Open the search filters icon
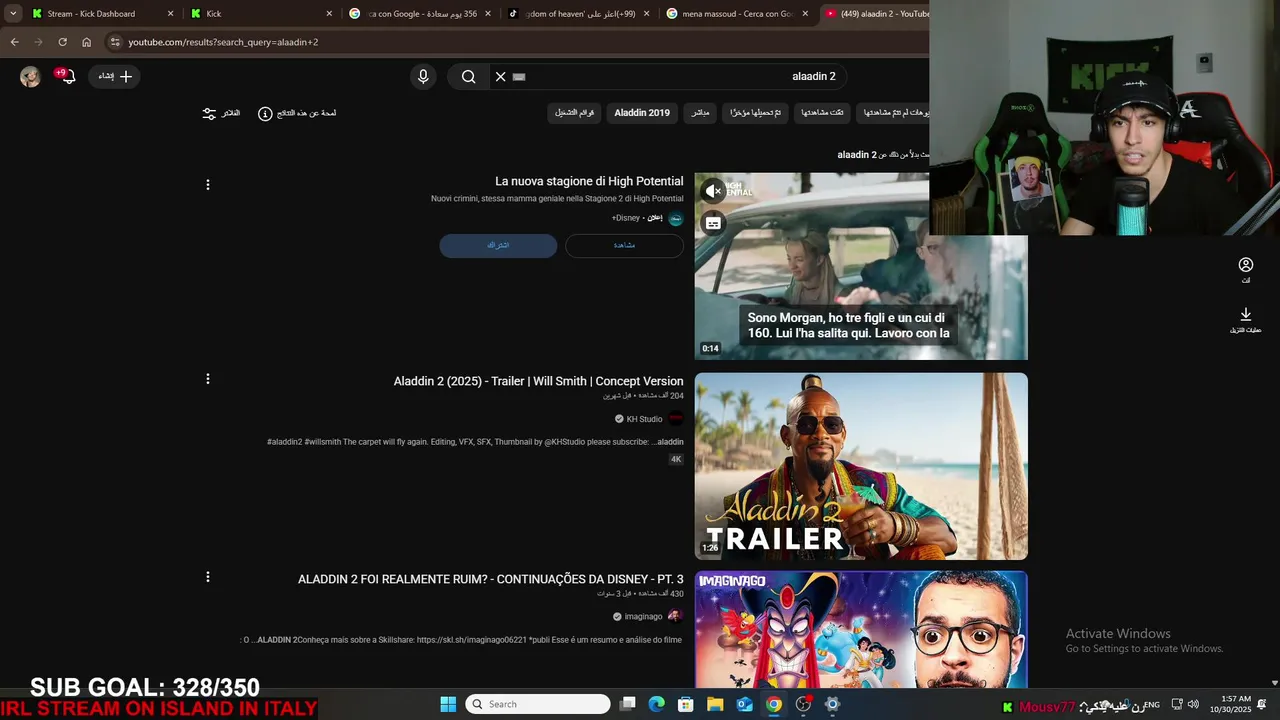The width and height of the screenshot is (1280, 720). pos(209,114)
